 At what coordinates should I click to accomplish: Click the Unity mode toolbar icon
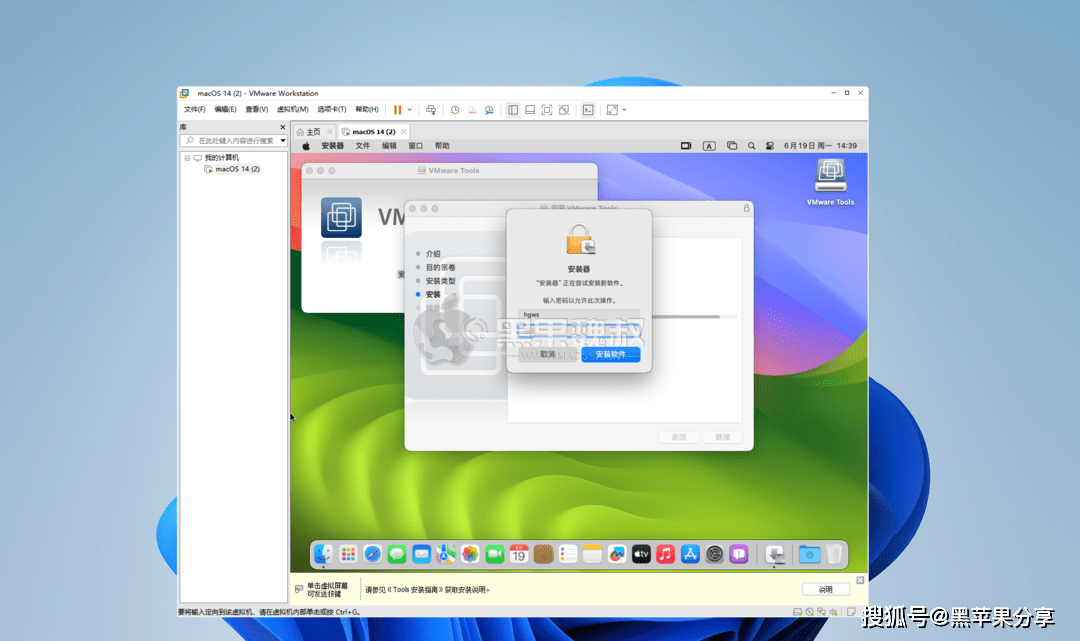tap(564, 110)
